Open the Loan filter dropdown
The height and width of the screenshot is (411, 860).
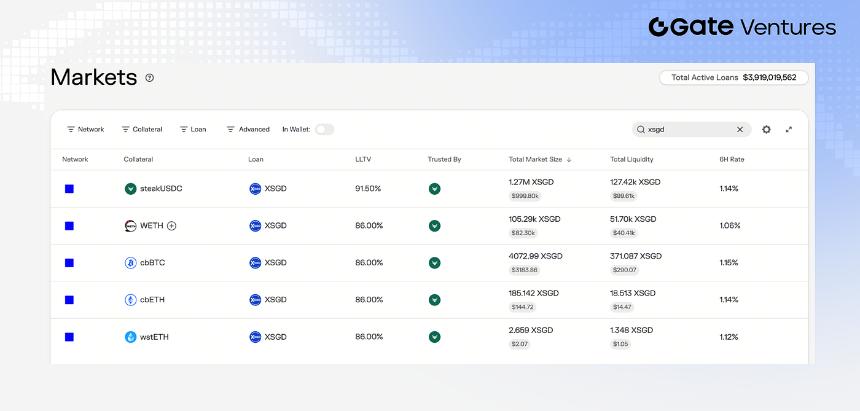pyautogui.click(x=193, y=130)
